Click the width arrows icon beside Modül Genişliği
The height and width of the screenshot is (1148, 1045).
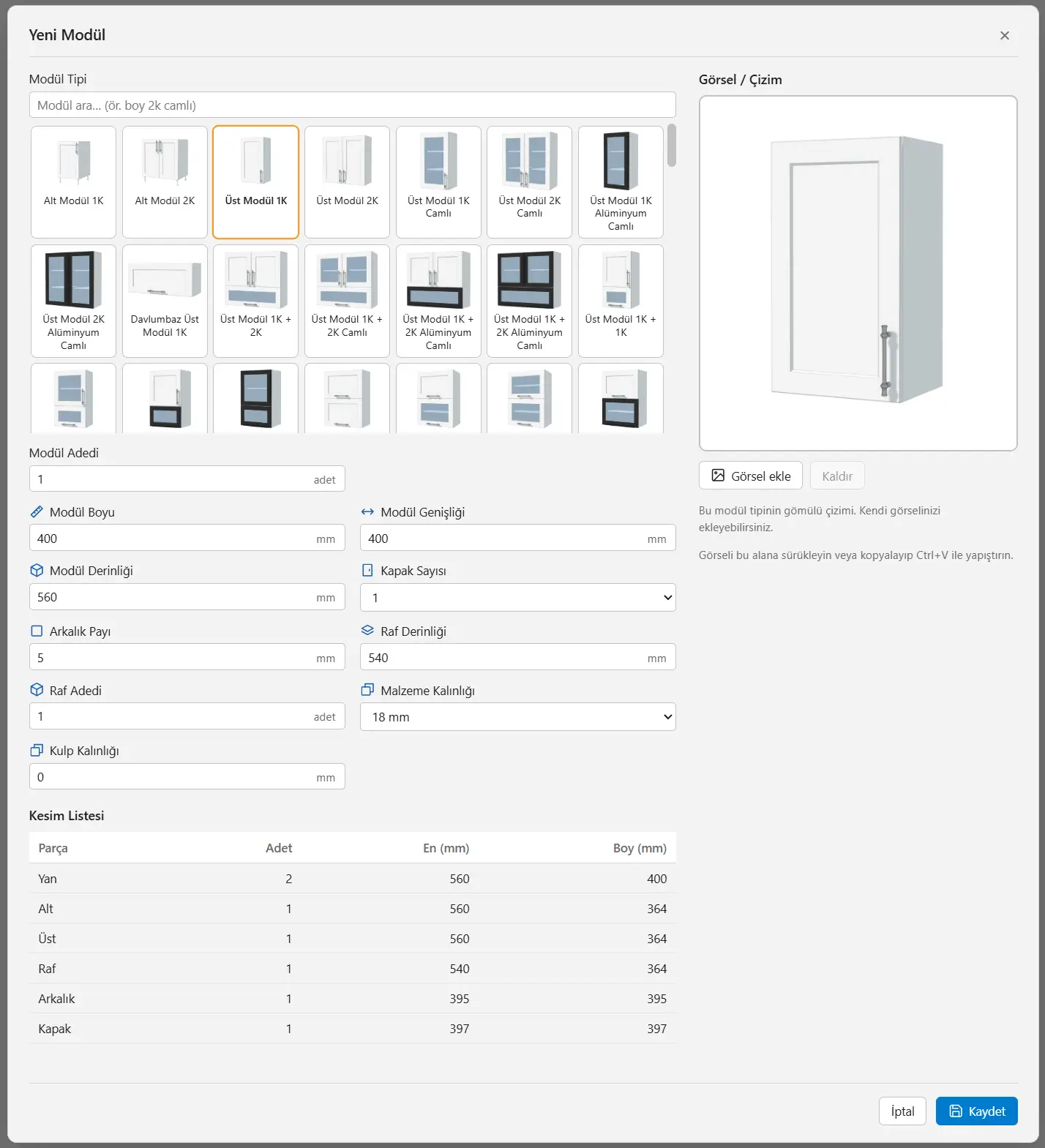[x=367, y=512]
